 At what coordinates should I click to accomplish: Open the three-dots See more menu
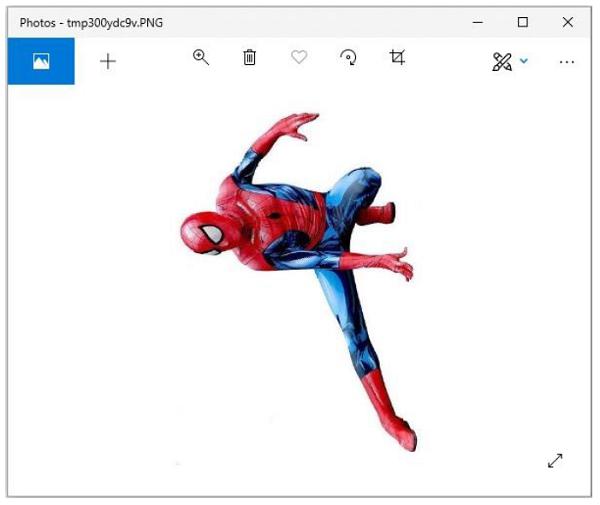[567, 61]
